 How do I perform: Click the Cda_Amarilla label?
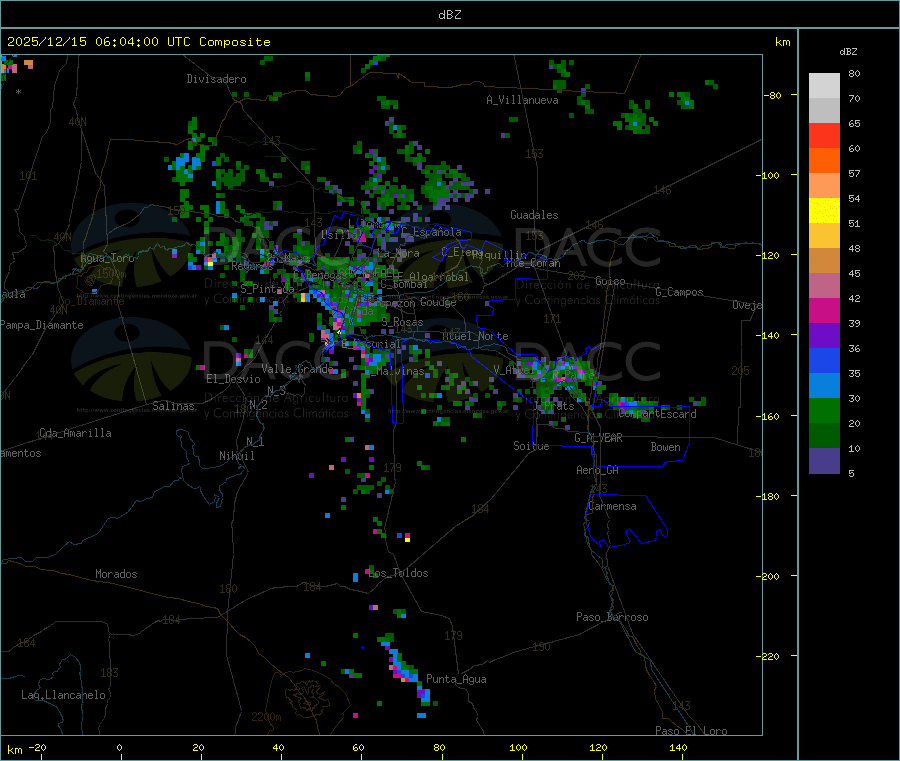coord(75,433)
